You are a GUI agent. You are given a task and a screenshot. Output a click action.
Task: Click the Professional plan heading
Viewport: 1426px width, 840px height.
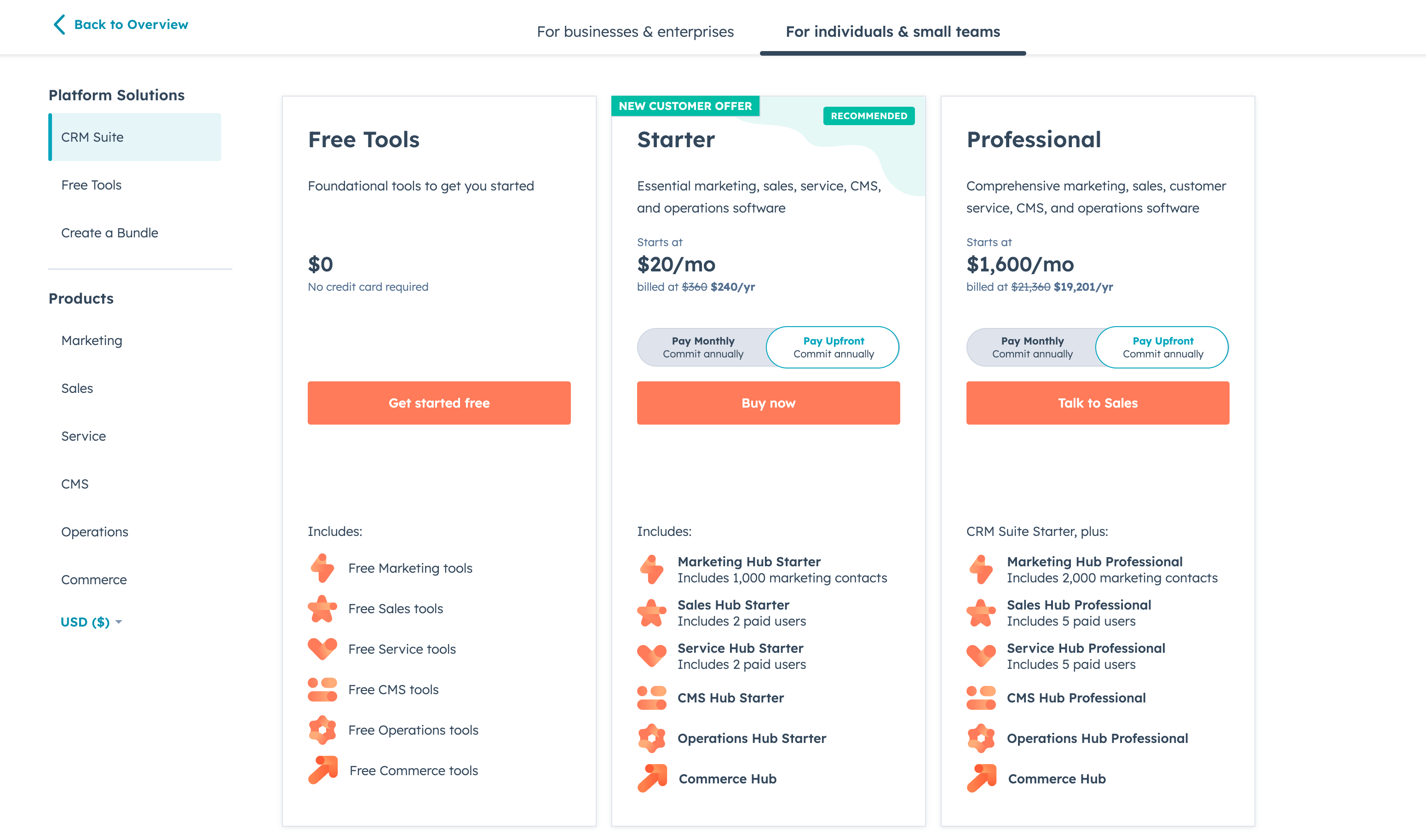[1033, 139]
